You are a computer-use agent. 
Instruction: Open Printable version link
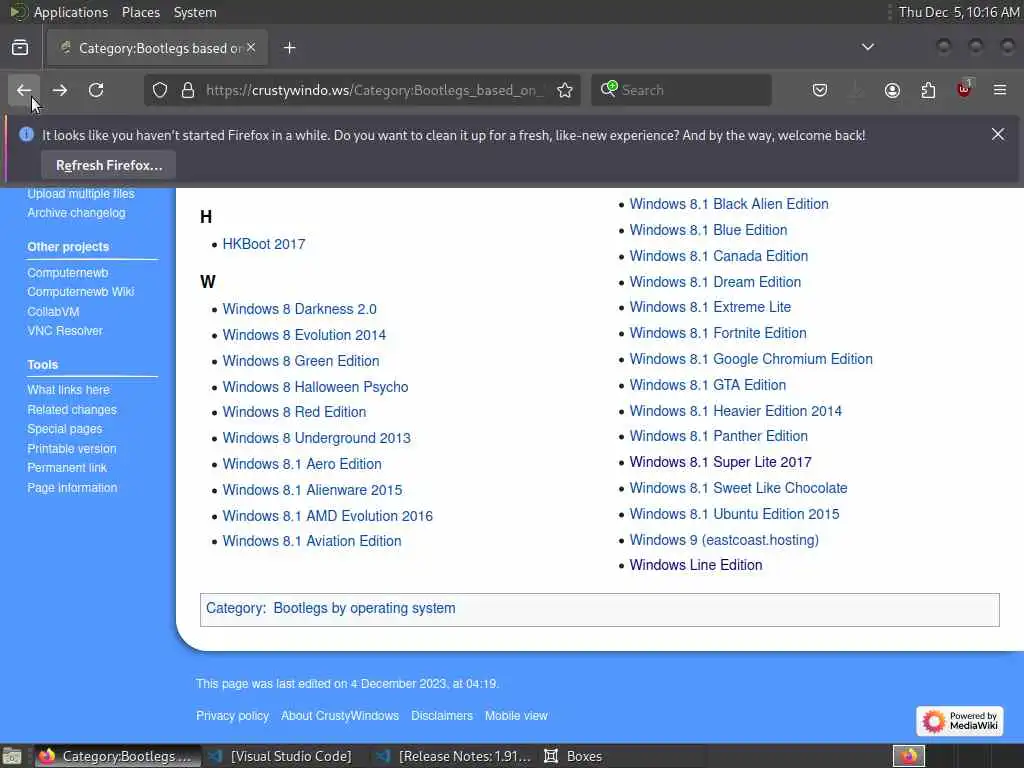(x=72, y=449)
